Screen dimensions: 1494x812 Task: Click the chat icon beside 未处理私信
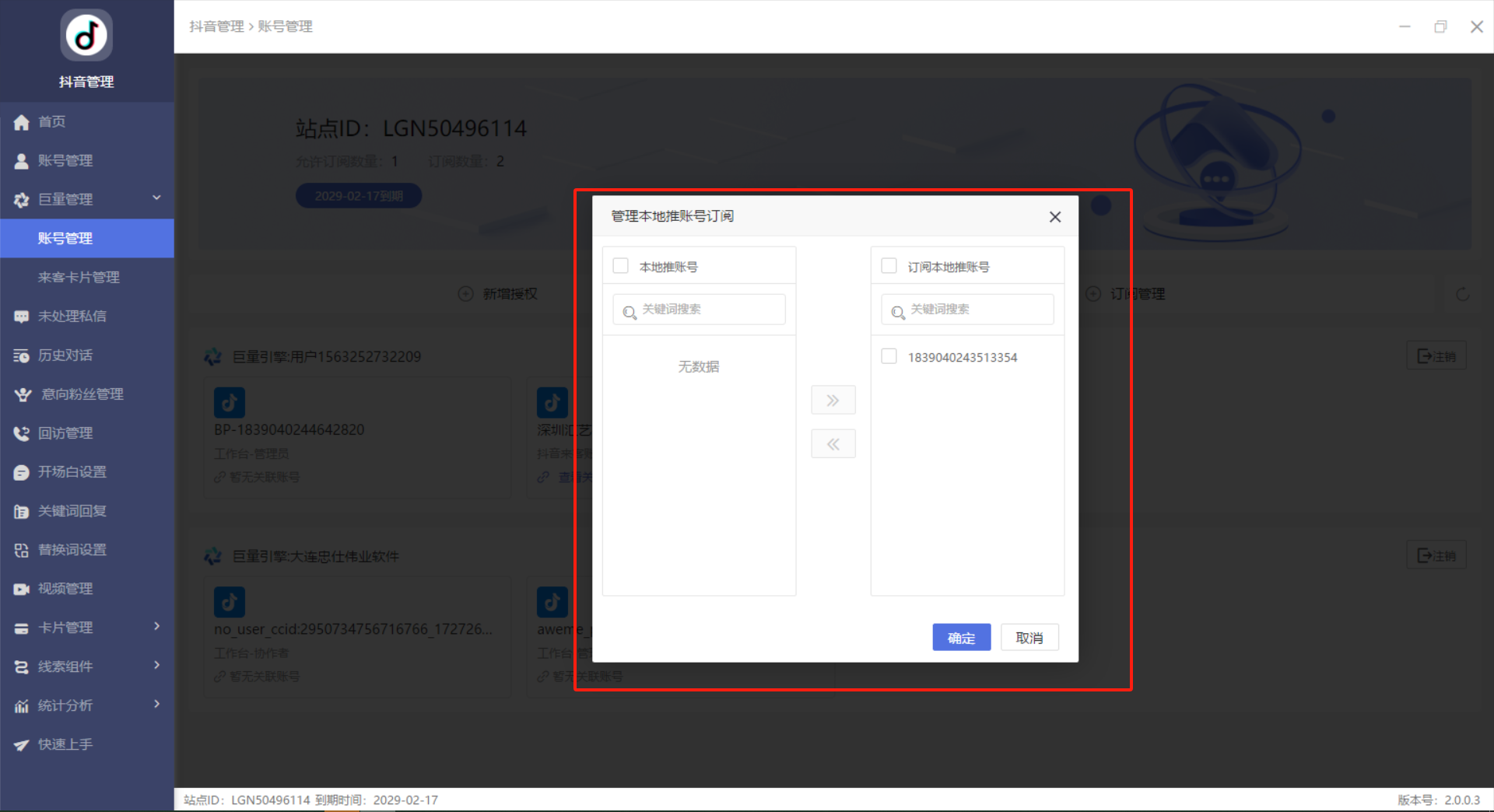click(x=22, y=317)
